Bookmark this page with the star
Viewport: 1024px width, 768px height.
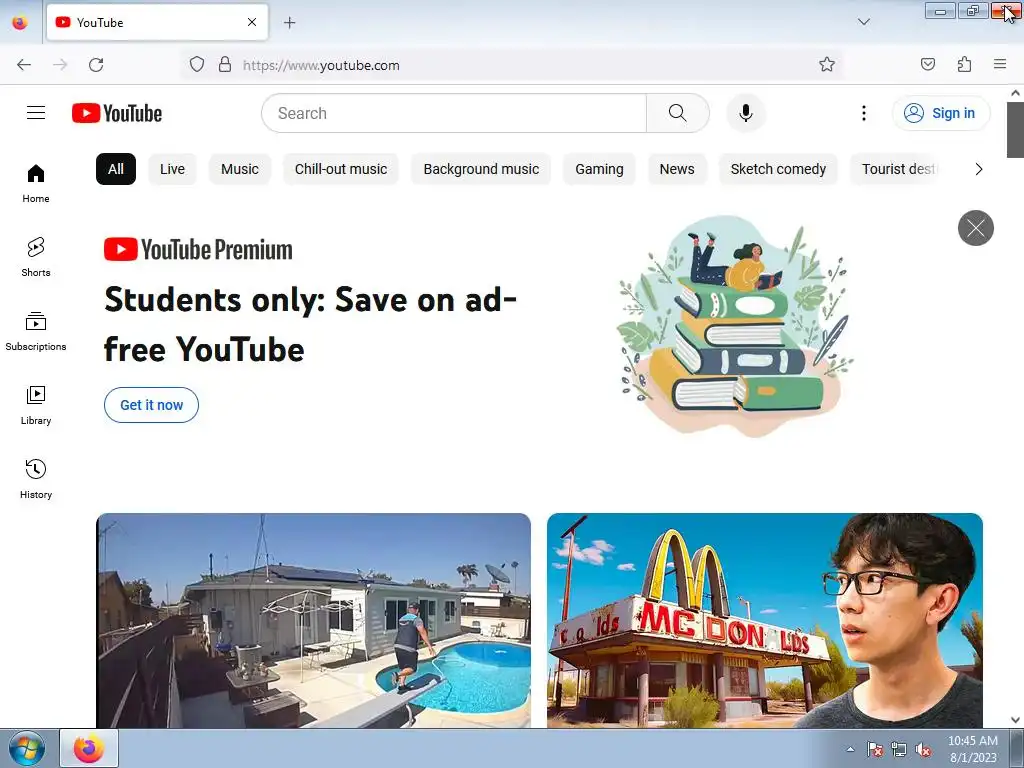[827, 65]
